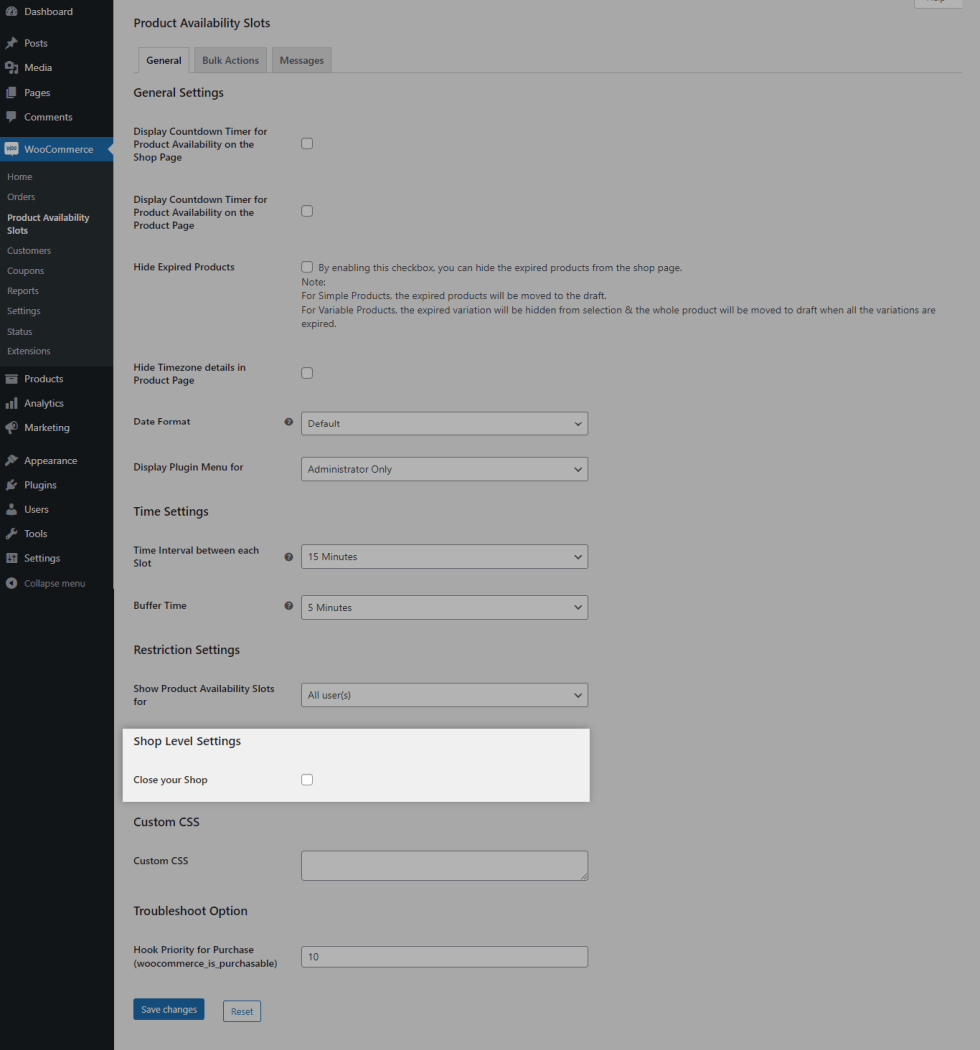Click the Dashboard icon in sidebar
980x1050 pixels.
[12, 12]
